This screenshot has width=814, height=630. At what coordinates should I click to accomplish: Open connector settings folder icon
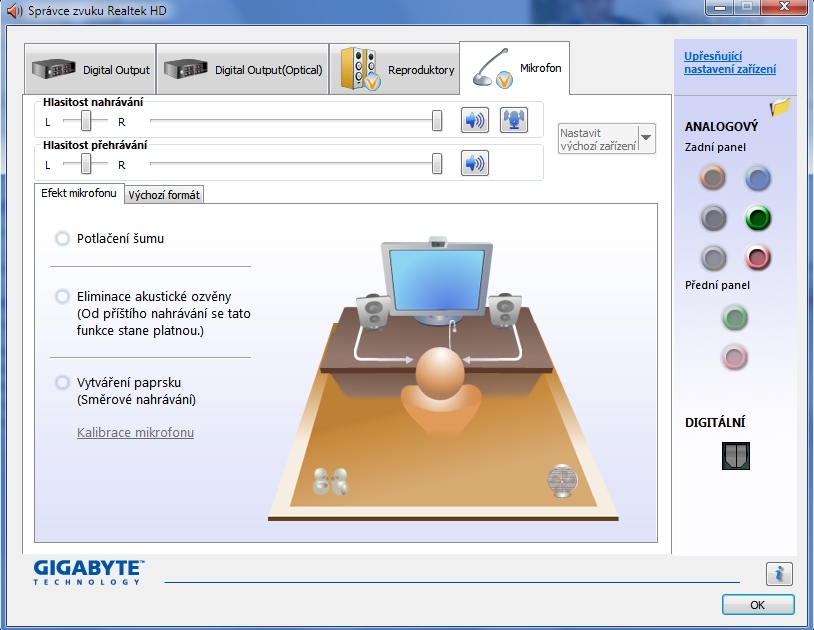pyautogui.click(x=780, y=107)
